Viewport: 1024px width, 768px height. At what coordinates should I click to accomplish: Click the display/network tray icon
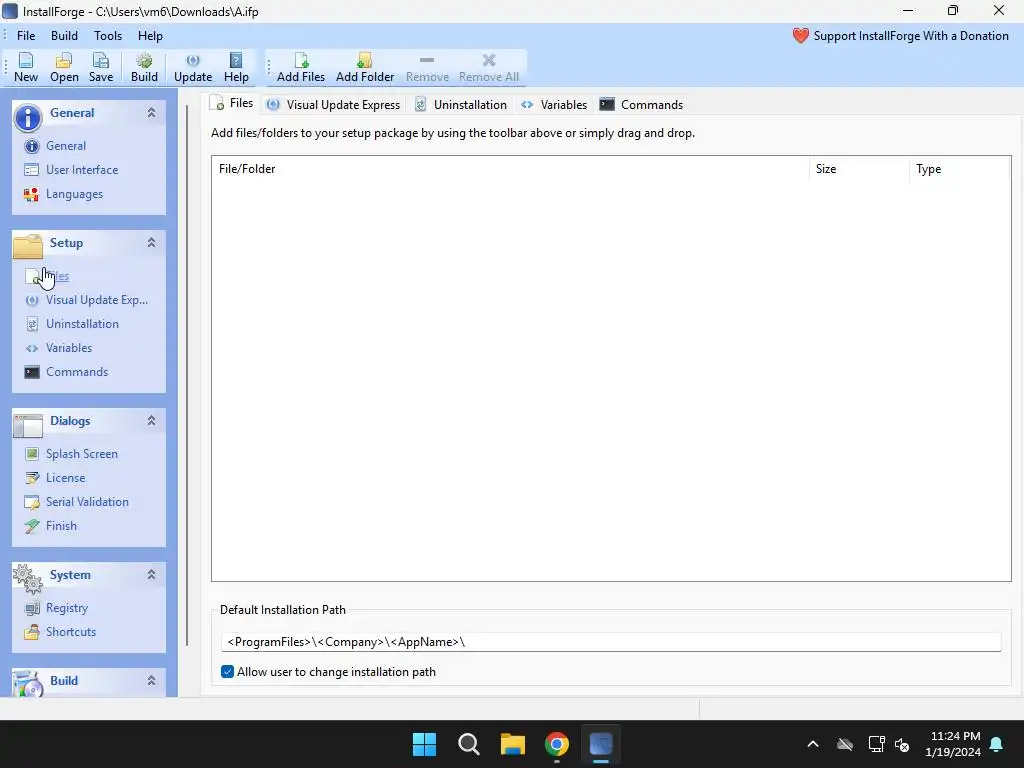(x=876, y=744)
